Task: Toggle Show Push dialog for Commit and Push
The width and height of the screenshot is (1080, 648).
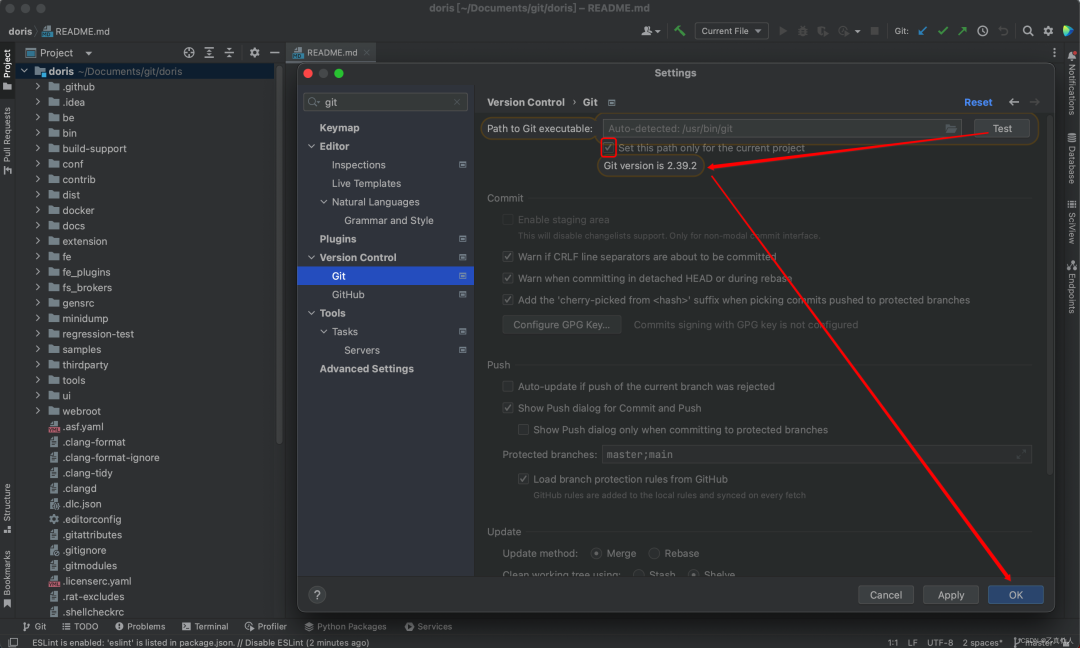Action: click(x=508, y=408)
